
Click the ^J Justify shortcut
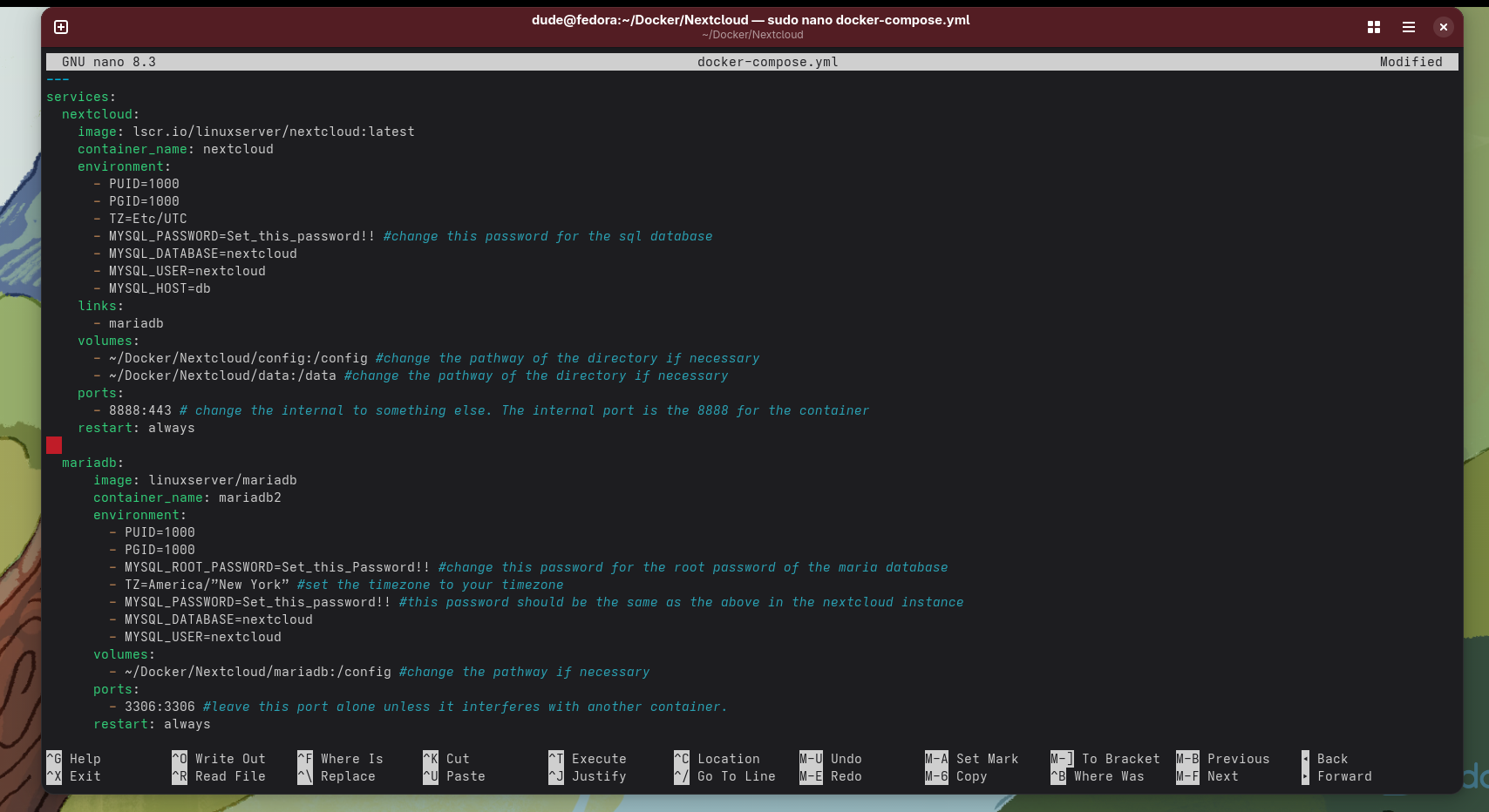click(588, 776)
